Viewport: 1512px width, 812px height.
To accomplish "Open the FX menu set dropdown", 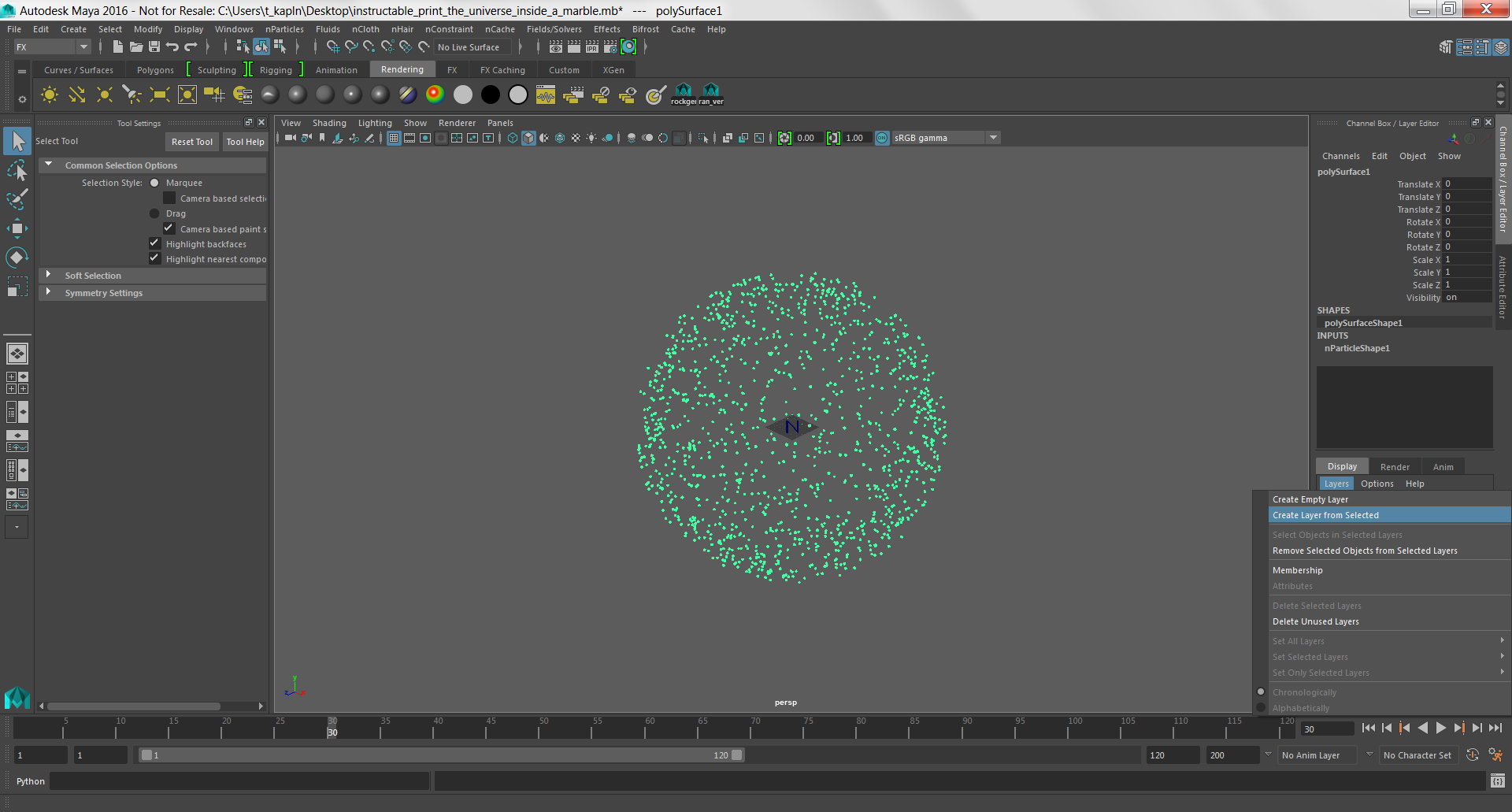I will coord(53,47).
